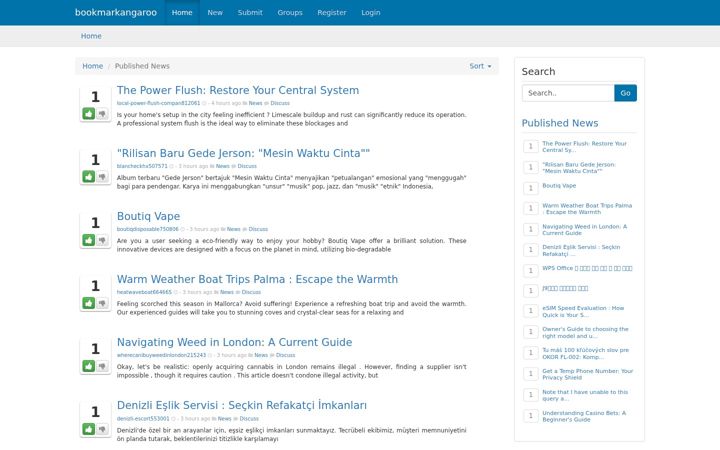The image size is (720, 450).
Task: Open the 'Rilisan Baru Gede Jerson' headline
Action: [243, 153]
